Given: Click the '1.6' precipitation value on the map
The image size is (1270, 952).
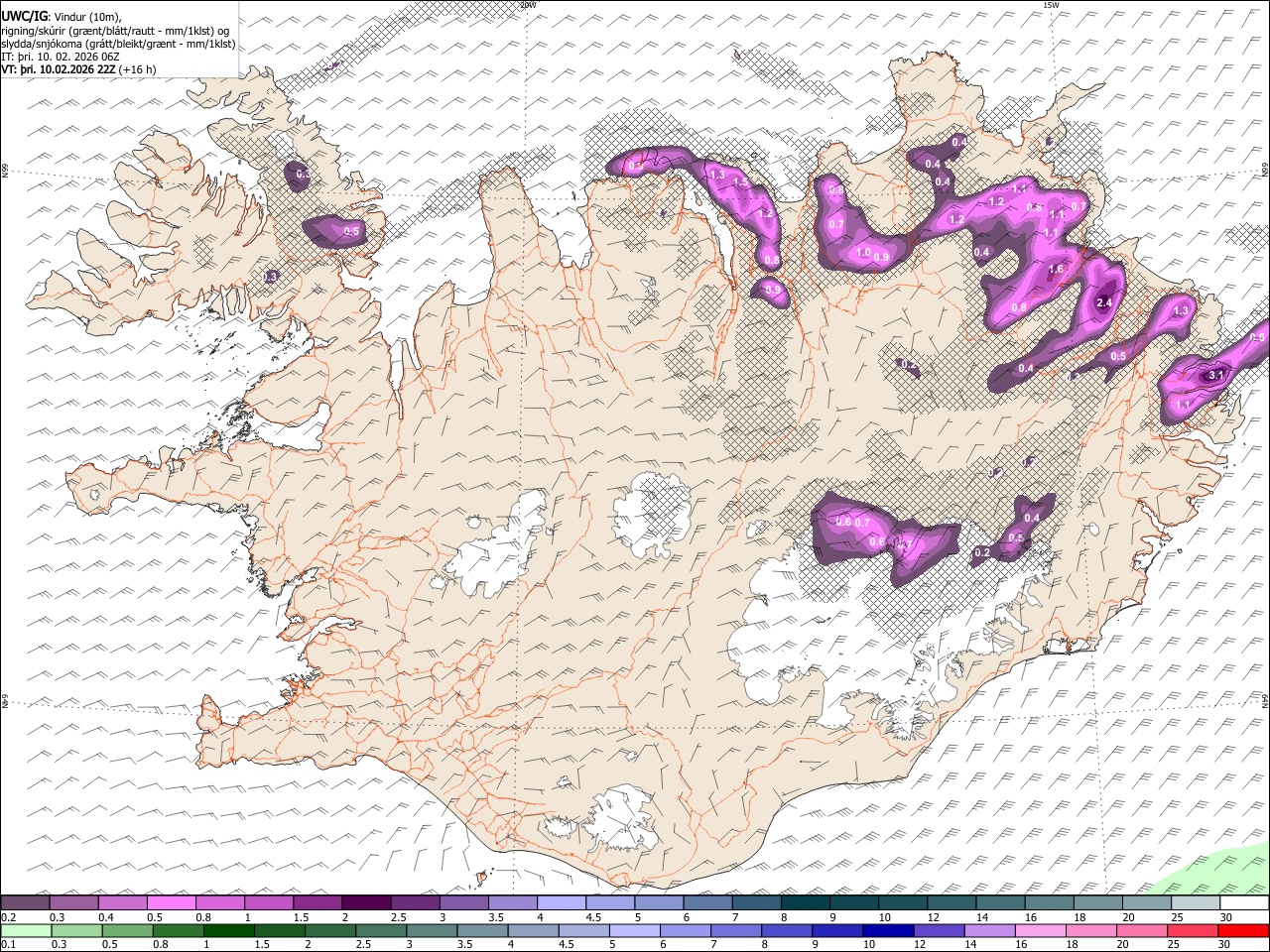Looking at the screenshot, I should pyautogui.click(x=1056, y=269).
